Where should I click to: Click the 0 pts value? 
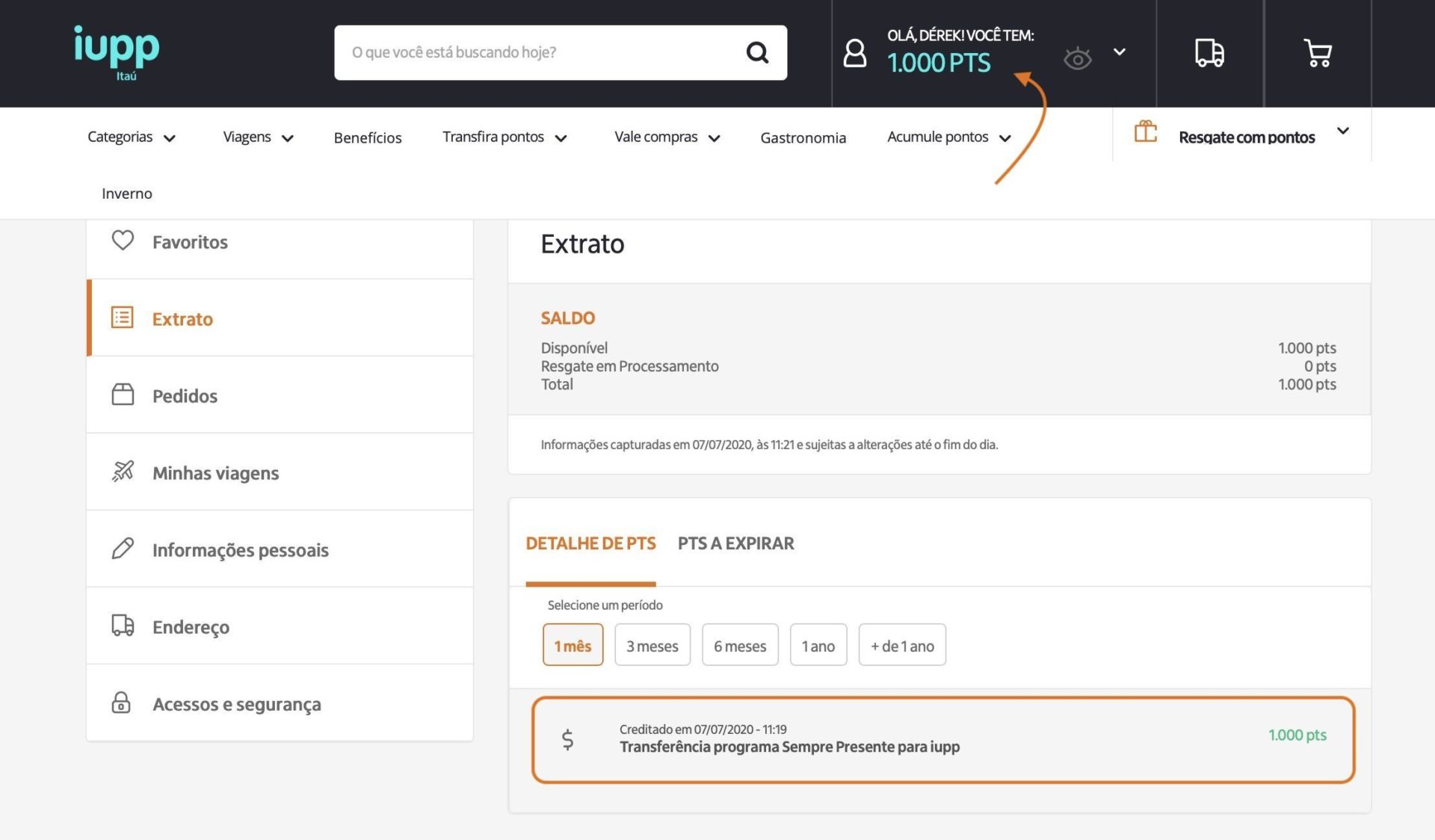pyautogui.click(x=1320, y=366)
